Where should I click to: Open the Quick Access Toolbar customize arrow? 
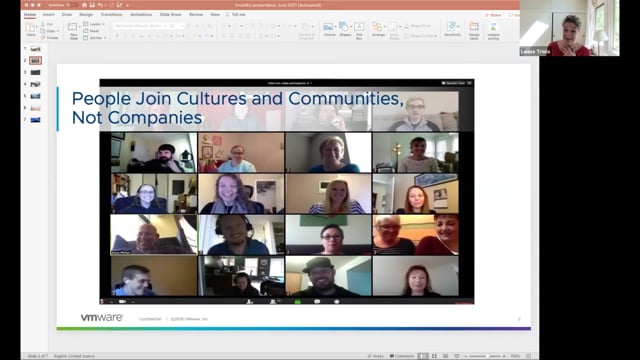[x=128, y=5]
